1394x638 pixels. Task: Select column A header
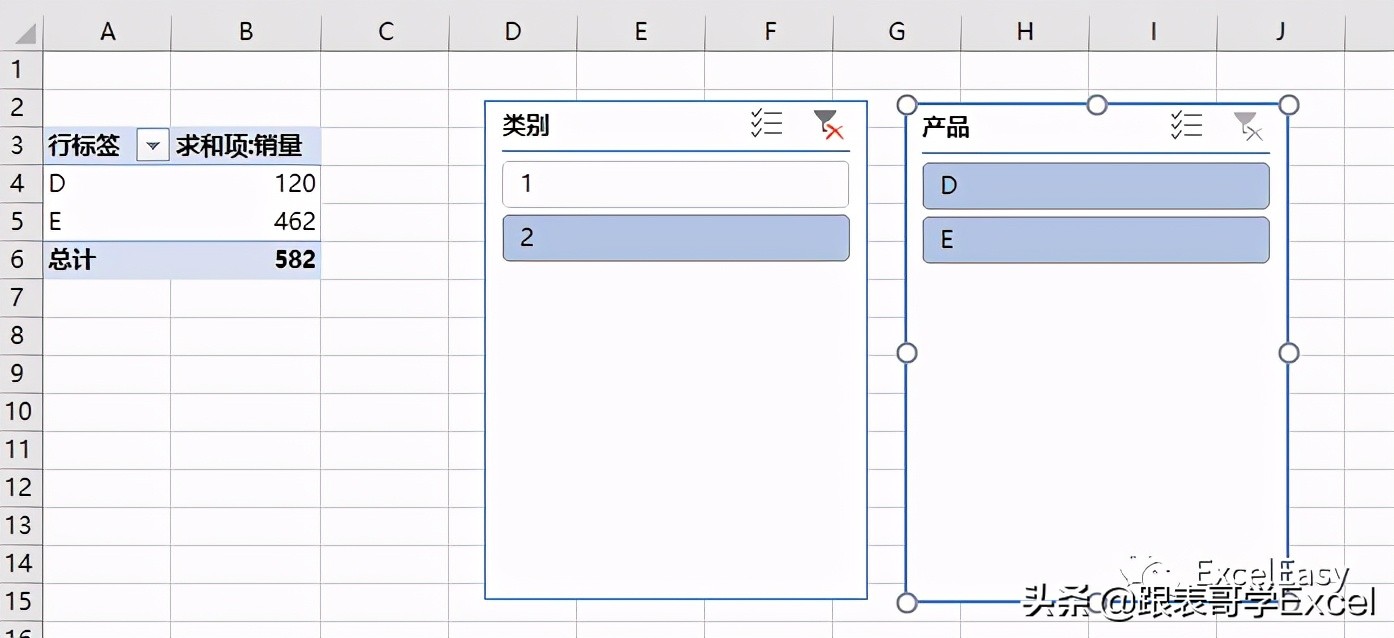tap(107, 32)
